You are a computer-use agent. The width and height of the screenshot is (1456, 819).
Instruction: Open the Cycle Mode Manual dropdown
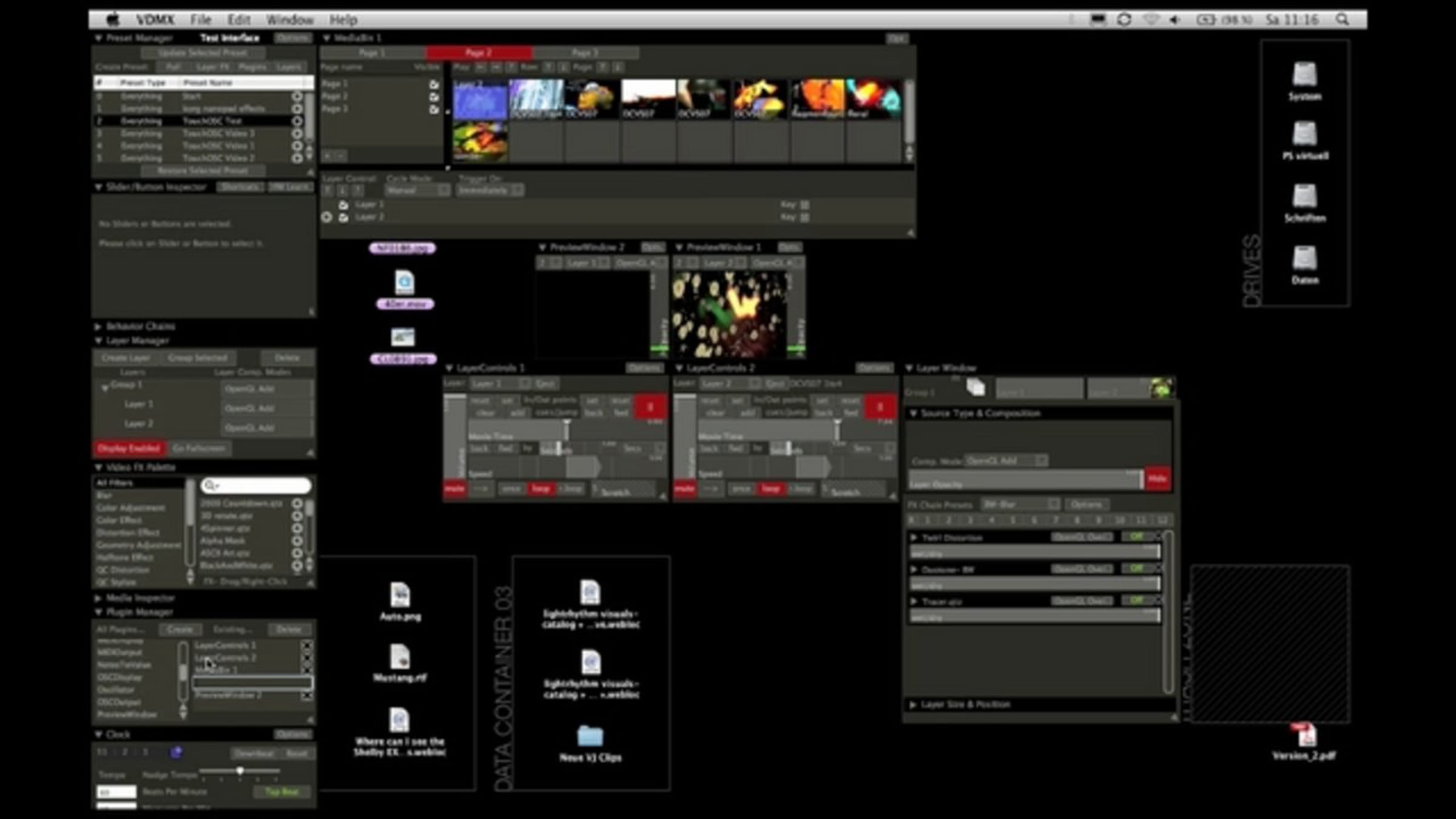417,190
